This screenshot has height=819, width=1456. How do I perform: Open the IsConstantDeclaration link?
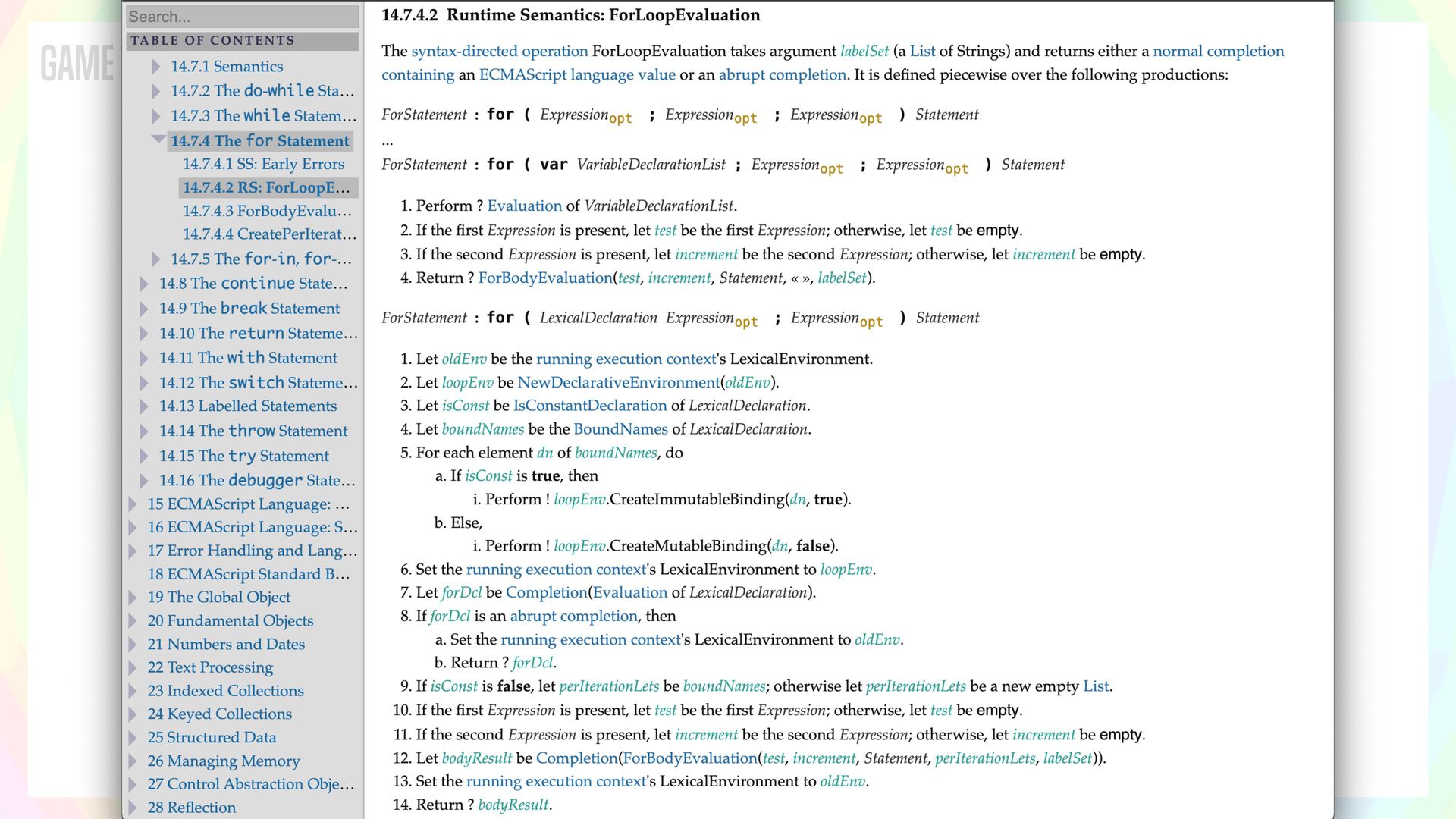click(x=589, y=406)
